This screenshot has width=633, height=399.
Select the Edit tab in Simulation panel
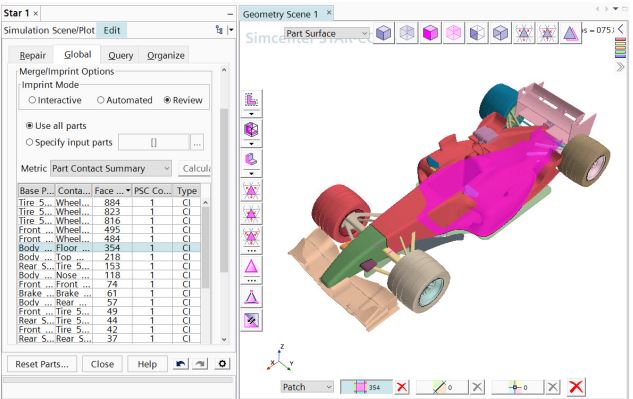(x=111, y=30)
